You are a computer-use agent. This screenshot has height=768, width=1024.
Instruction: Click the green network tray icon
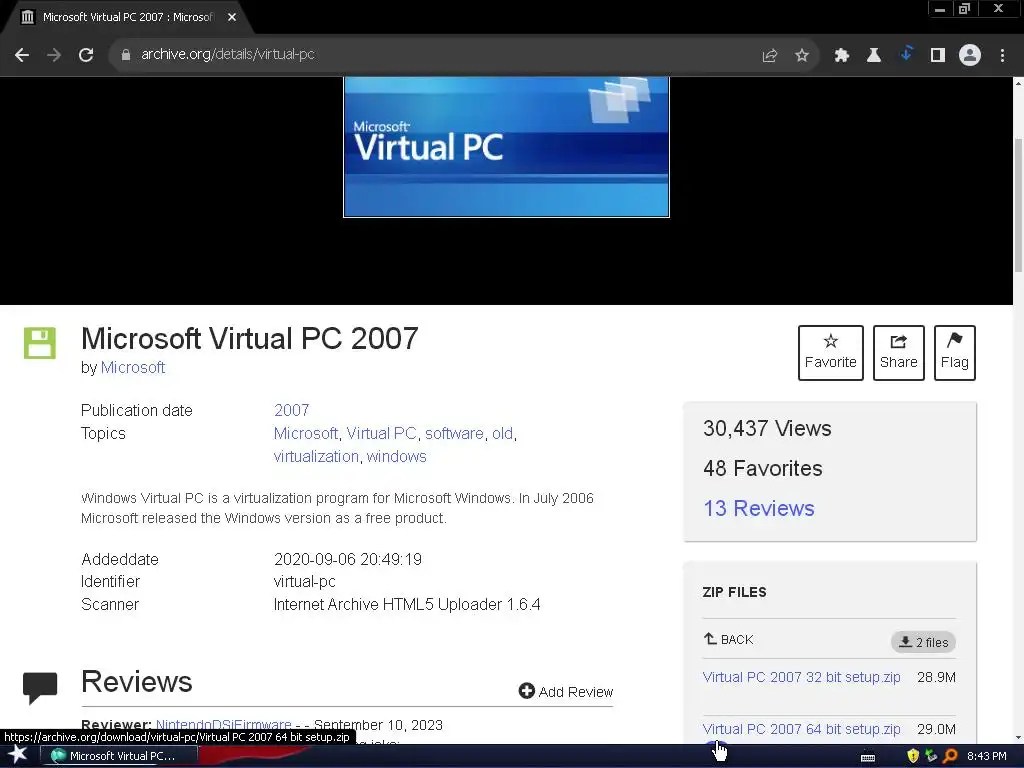tap(931, 756)
